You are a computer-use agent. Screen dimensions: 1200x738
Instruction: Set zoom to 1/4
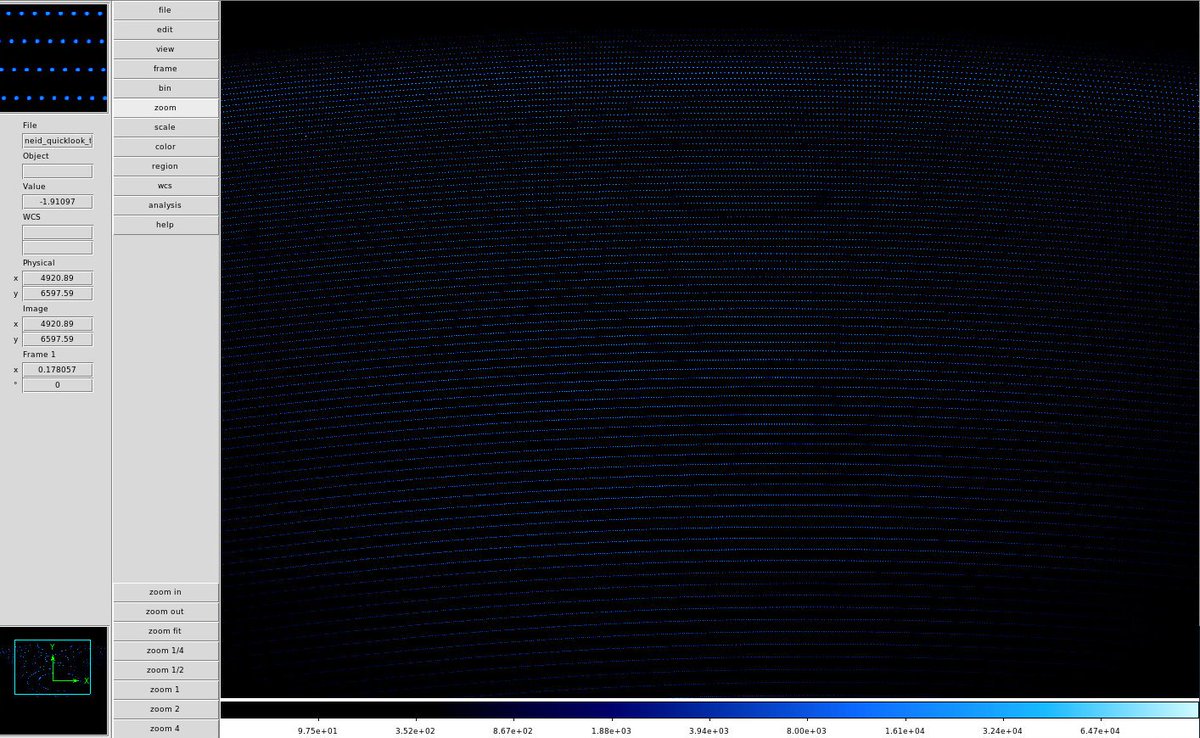(x=165, y=651)
